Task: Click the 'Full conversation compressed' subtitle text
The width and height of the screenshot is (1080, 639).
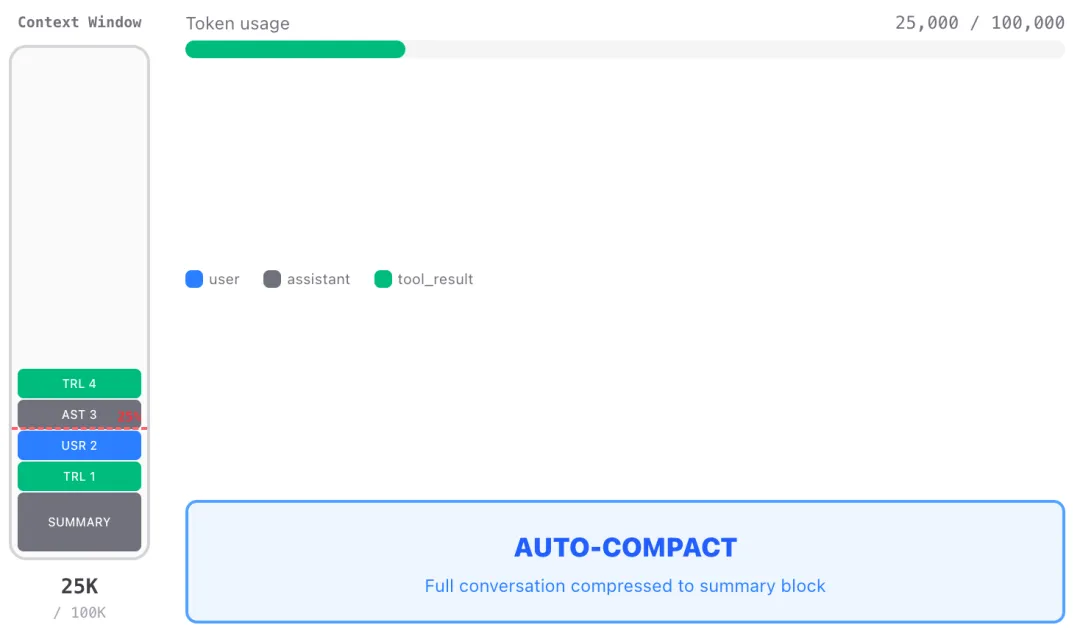Action: click(x=625, y=586)
